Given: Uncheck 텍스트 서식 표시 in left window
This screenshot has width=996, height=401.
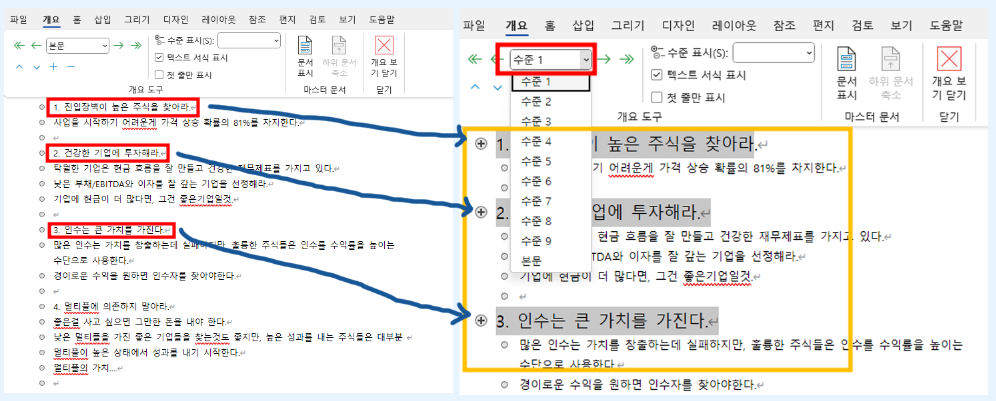Looking at the screenshot, I should (x=159, y=58).
